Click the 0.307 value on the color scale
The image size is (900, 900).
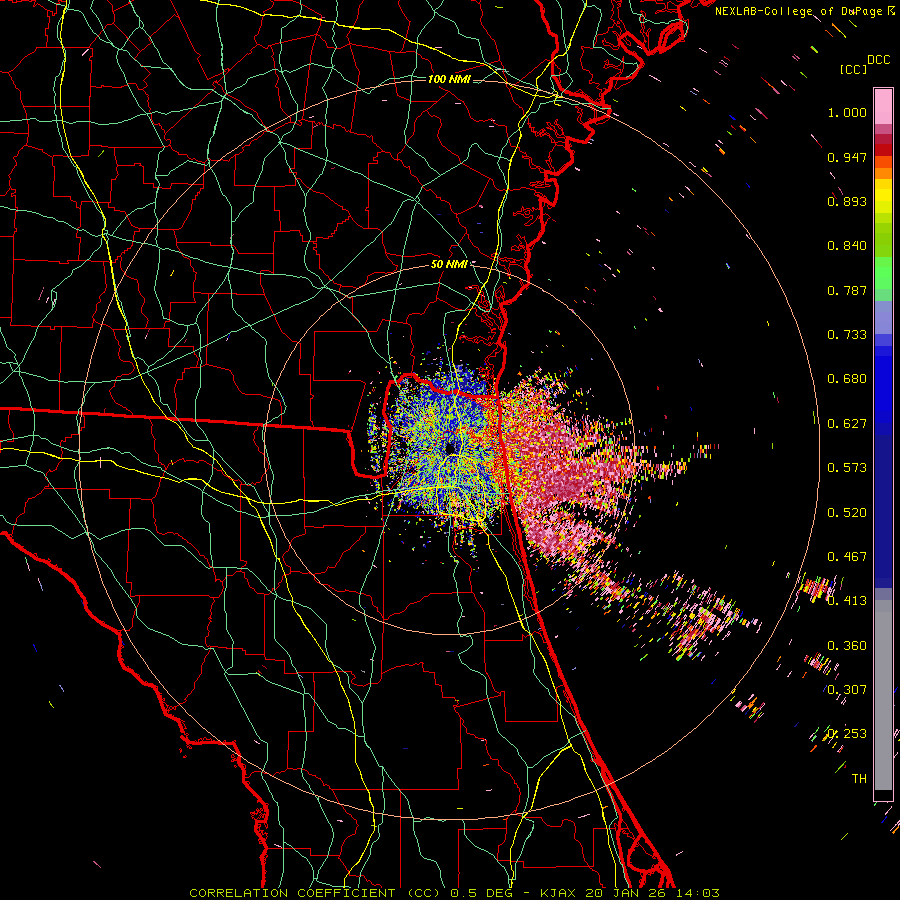tap(847, 690)
